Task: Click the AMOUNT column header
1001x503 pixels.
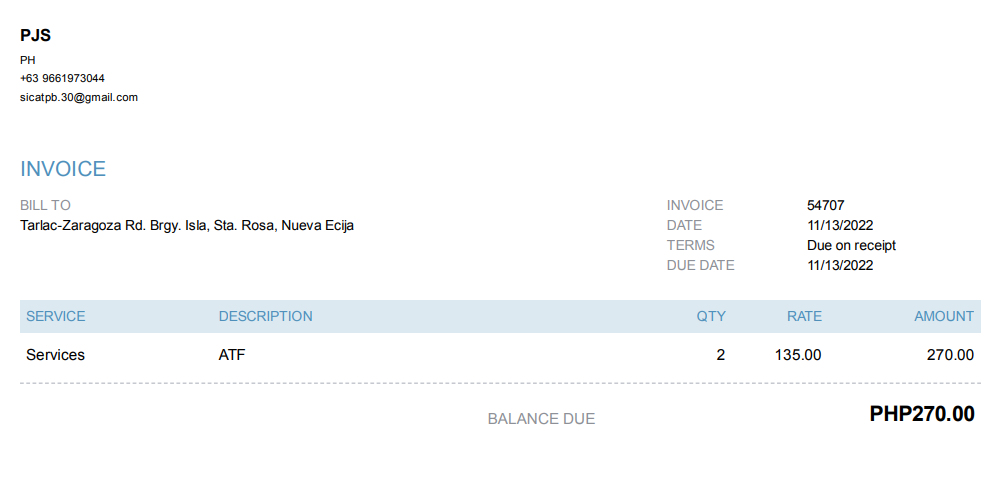Action: (x=943, y=316)
